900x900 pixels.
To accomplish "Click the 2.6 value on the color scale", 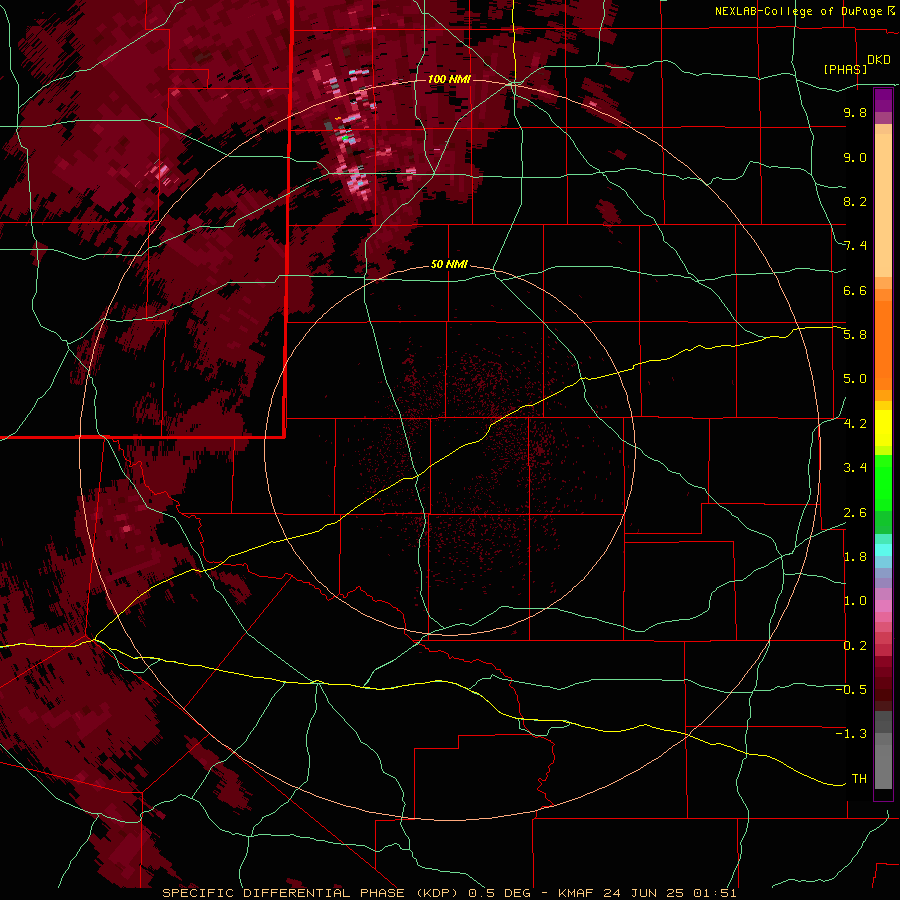I will tap(855, 513).
